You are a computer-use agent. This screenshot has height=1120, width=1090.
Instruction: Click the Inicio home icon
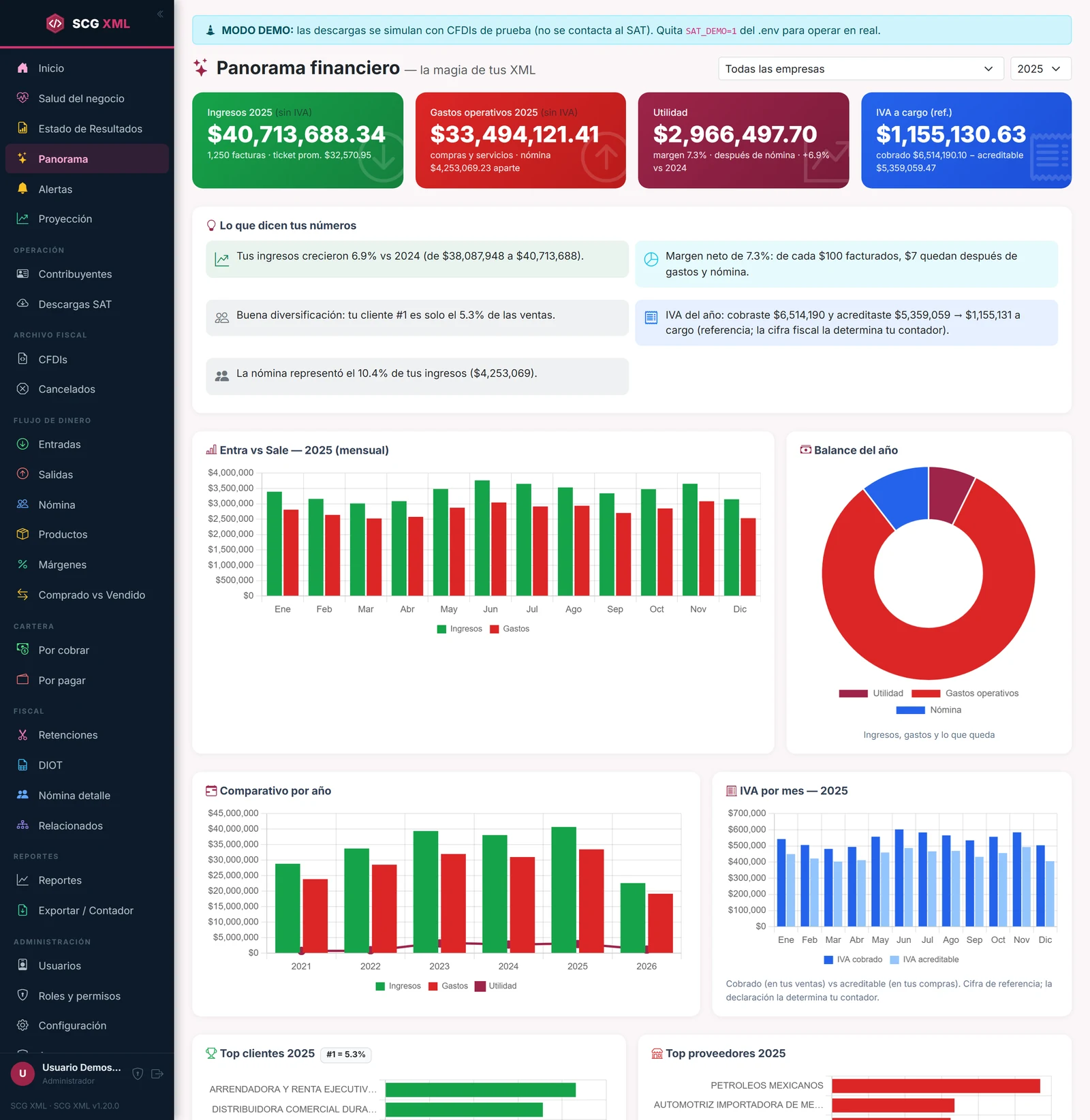click(x=22, y=68)
